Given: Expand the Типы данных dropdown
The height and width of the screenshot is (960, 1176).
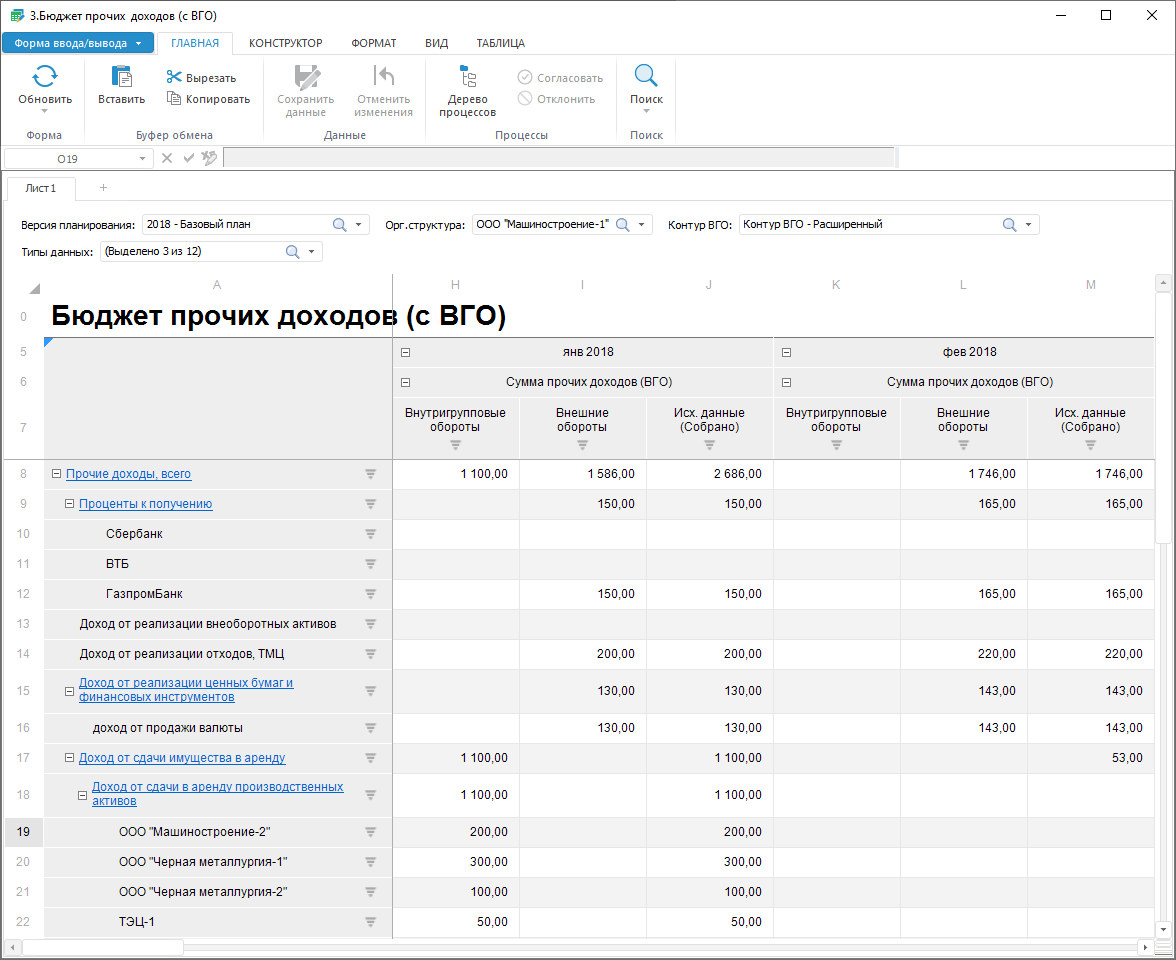Looking at the screenshot, I should 312,252.
